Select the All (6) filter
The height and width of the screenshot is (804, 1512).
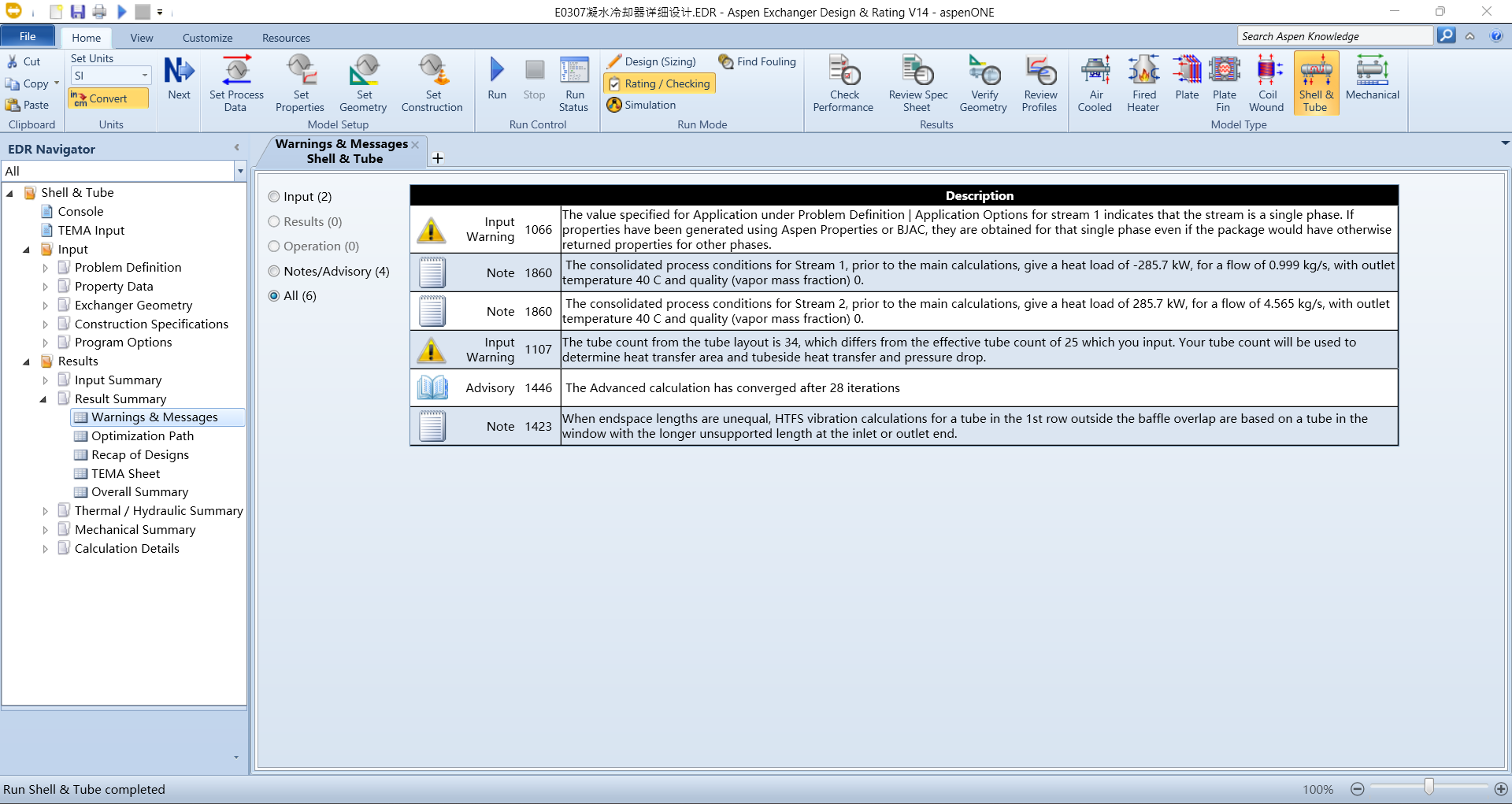292,296
